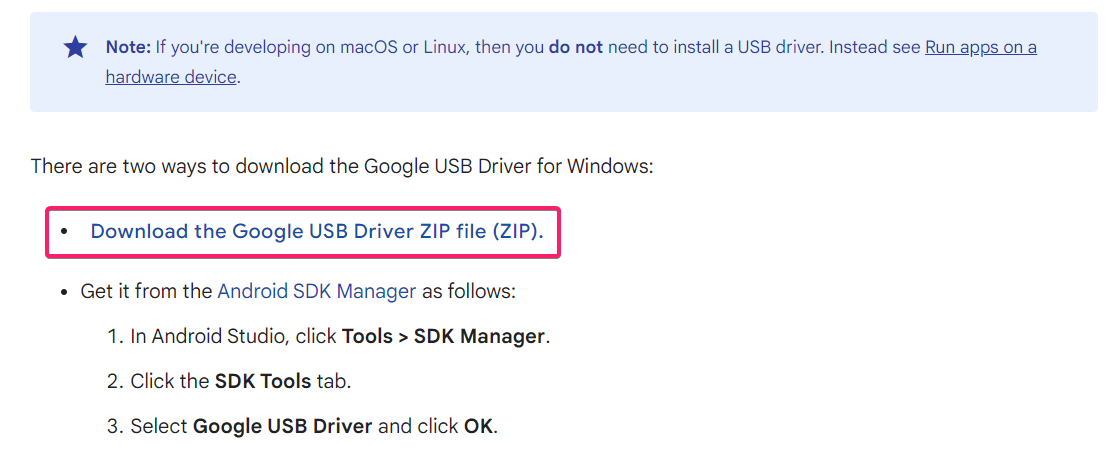Click the bold "Note:" label
1117x451 pixels.
pyautogui.click(x=130, y=47)
